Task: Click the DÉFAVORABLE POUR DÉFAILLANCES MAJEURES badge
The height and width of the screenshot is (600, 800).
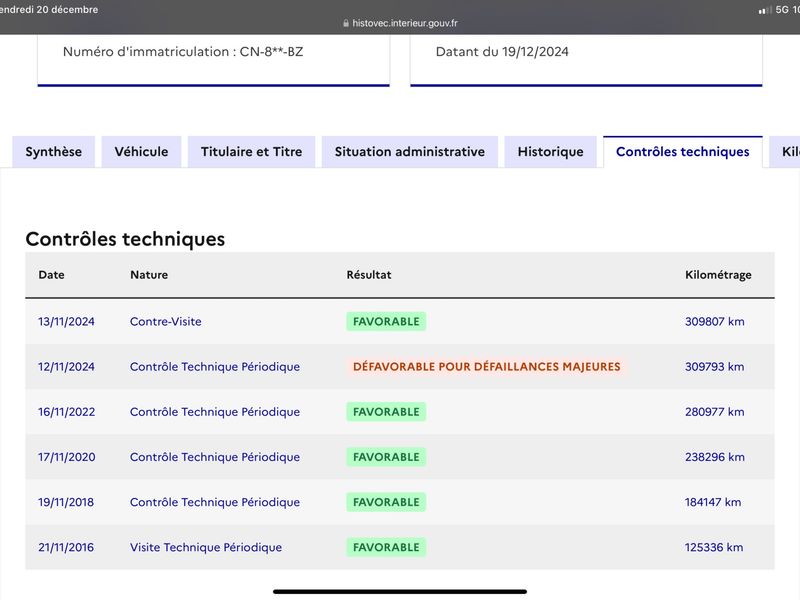Action: click(x=487, y=366)
